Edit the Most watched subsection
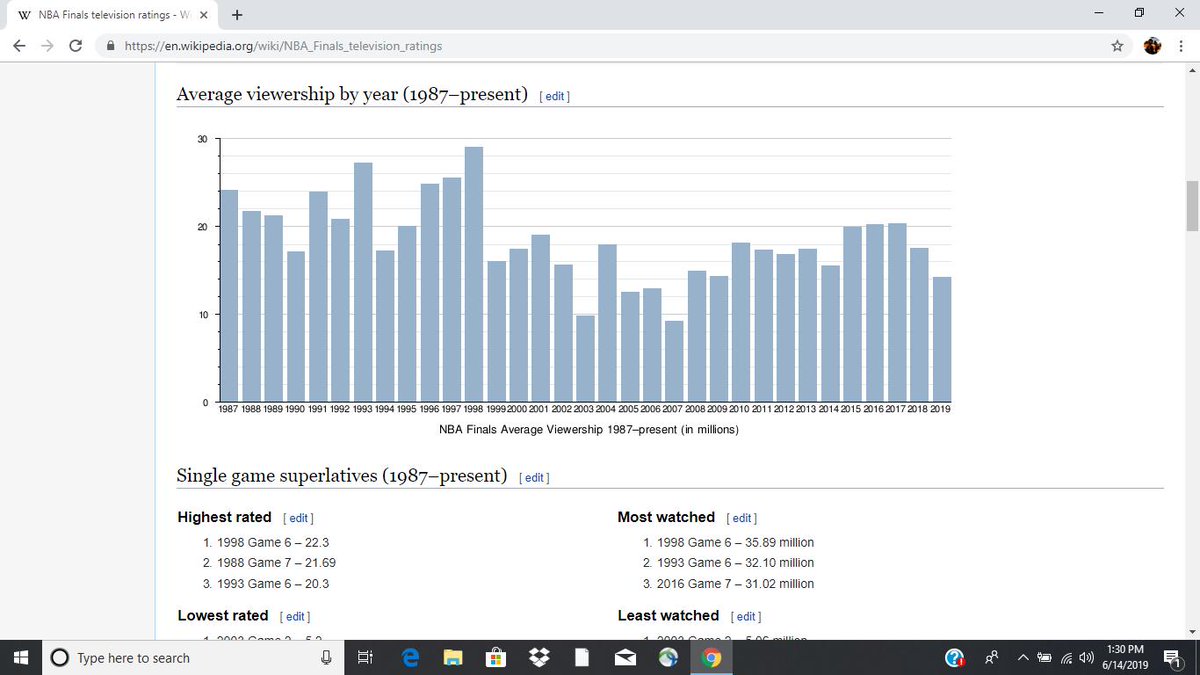Viewport: 1200px width, 675px height. click(x=741, y=518)
